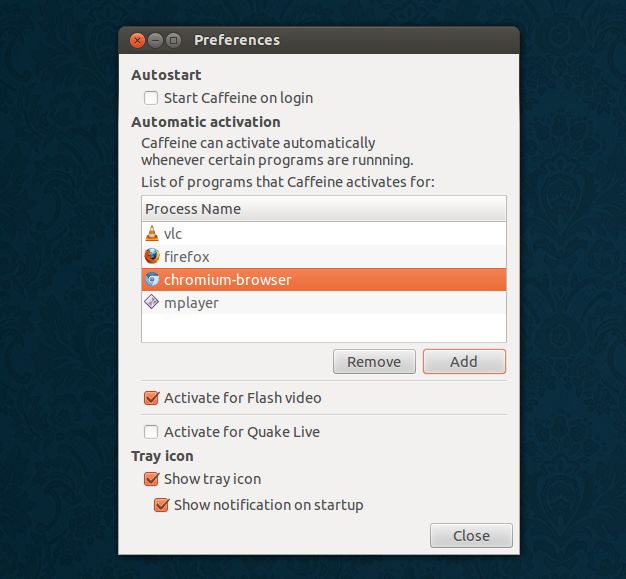Click the Chromium icon in the highlighted row
This screenshot has height=579, width=626.
click(152, 280)
